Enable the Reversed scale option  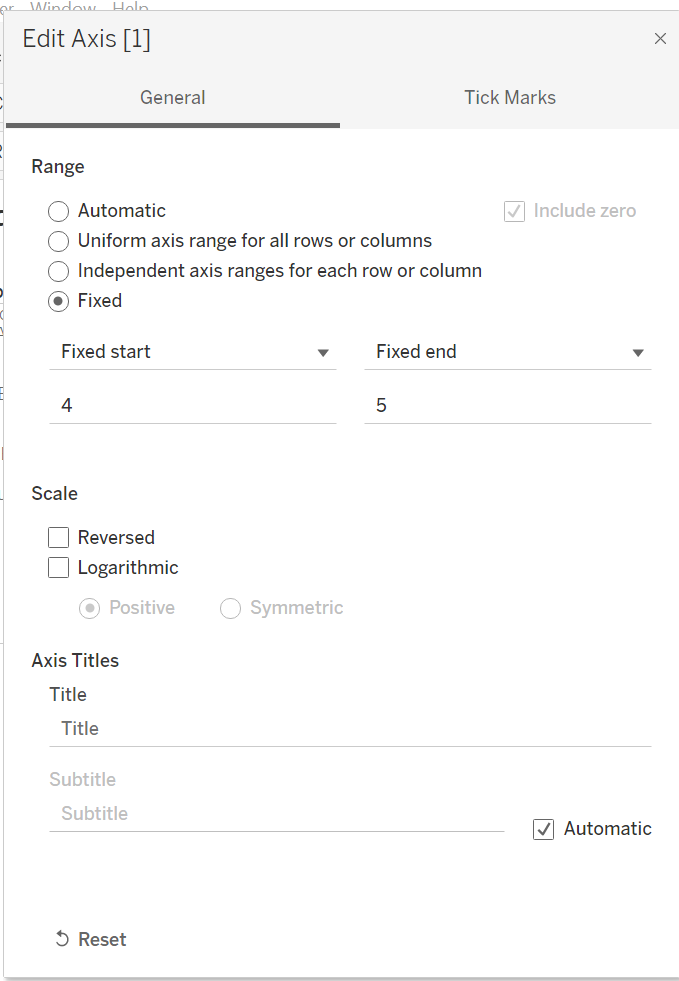58,537
